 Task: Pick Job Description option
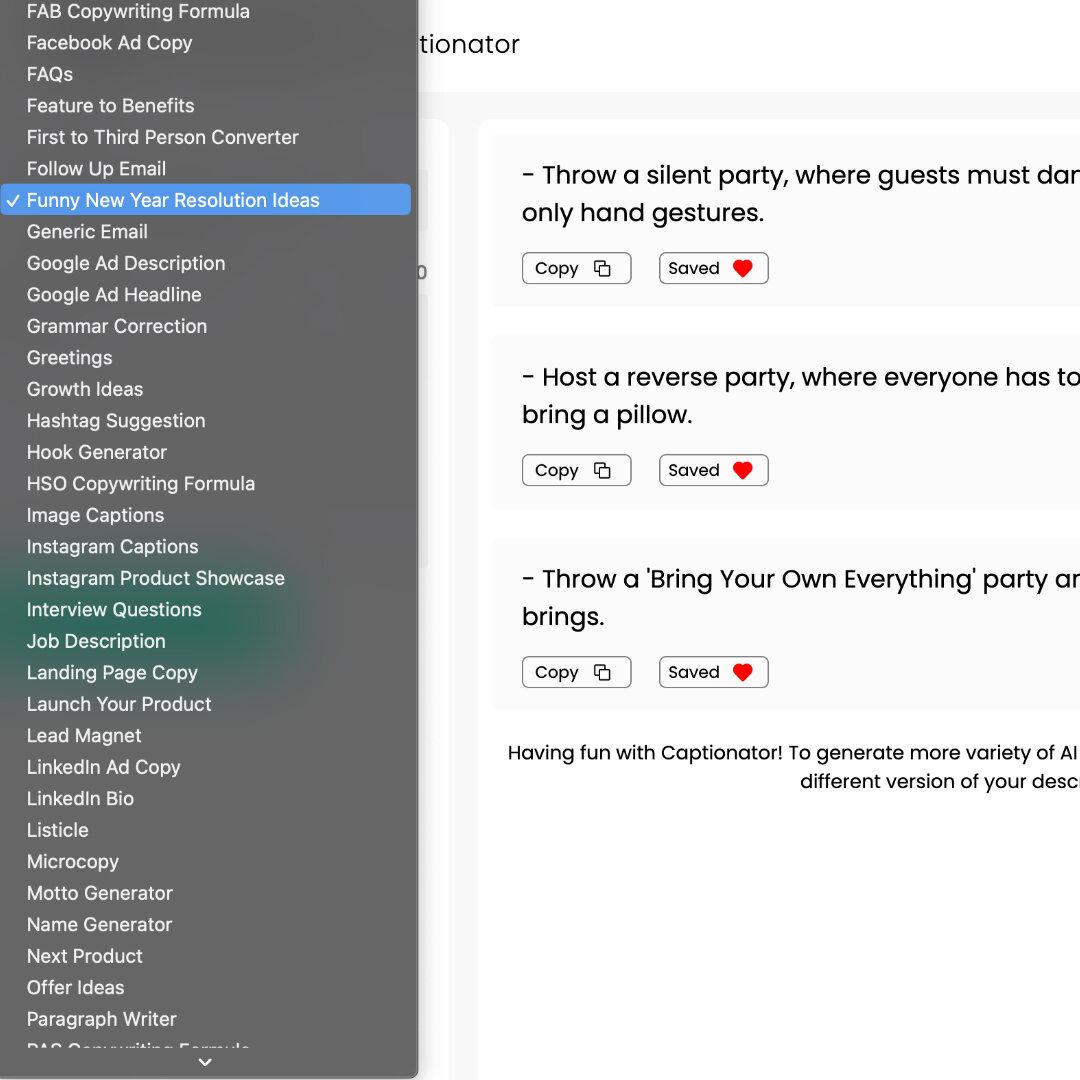click(206, 641)
